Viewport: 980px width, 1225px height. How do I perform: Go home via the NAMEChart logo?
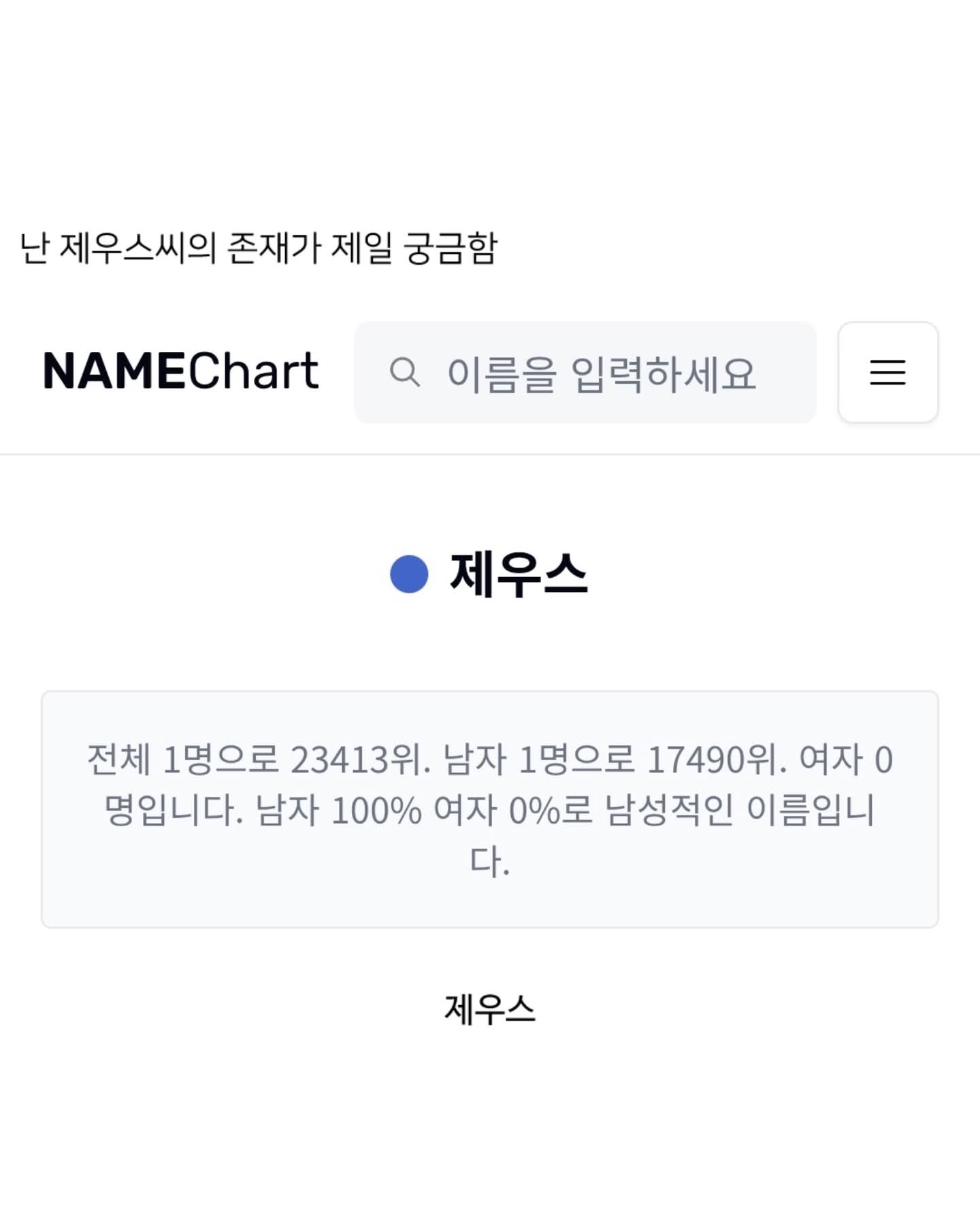point(180,372)
